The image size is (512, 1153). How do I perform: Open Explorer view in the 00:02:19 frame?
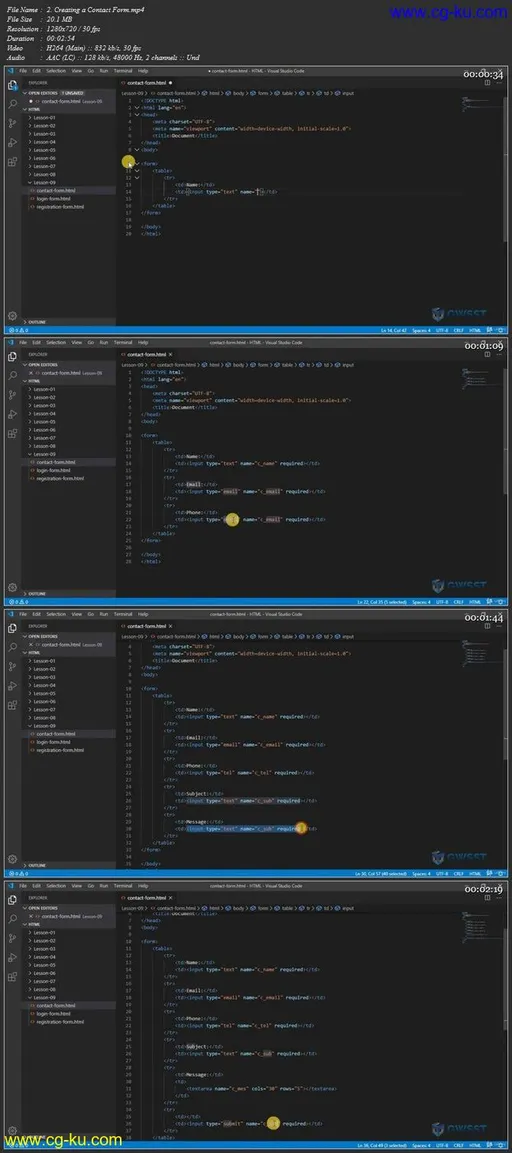(x=12, y=899)
